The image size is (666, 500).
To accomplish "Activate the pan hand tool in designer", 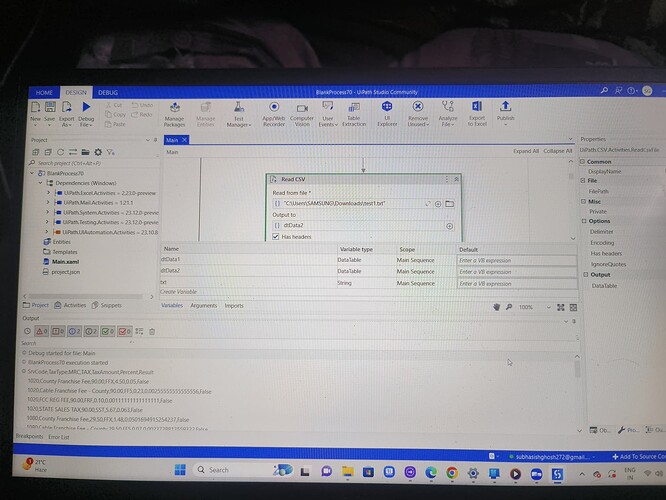I will (x=496, y=307).
